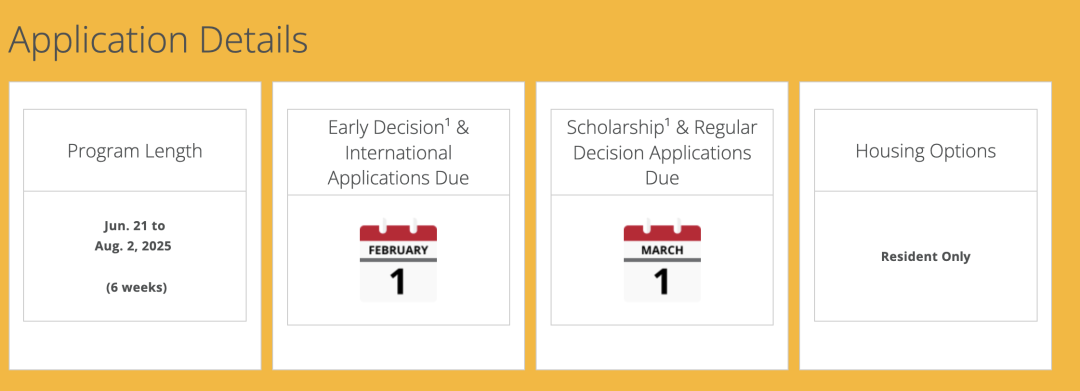Click the word Early Decision in card header

point(384,128)
